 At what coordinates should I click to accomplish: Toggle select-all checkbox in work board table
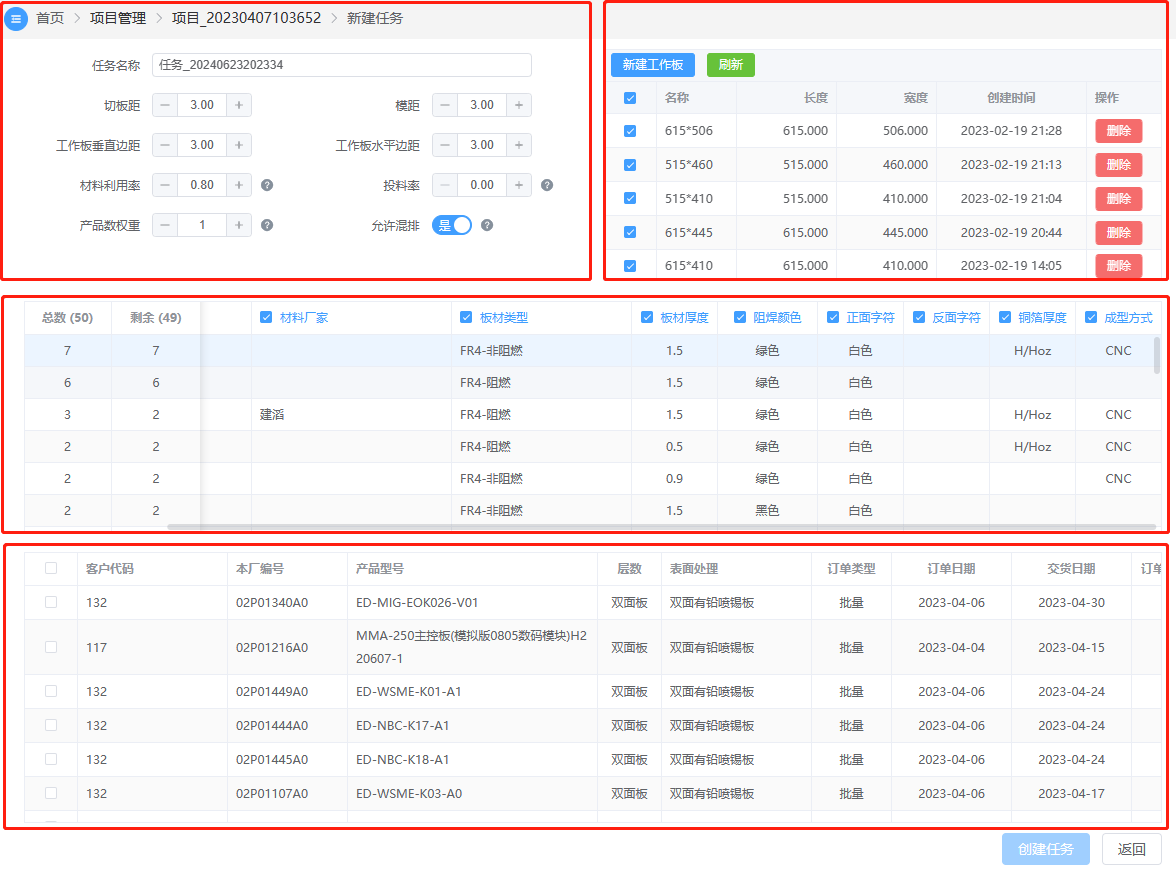630,98
